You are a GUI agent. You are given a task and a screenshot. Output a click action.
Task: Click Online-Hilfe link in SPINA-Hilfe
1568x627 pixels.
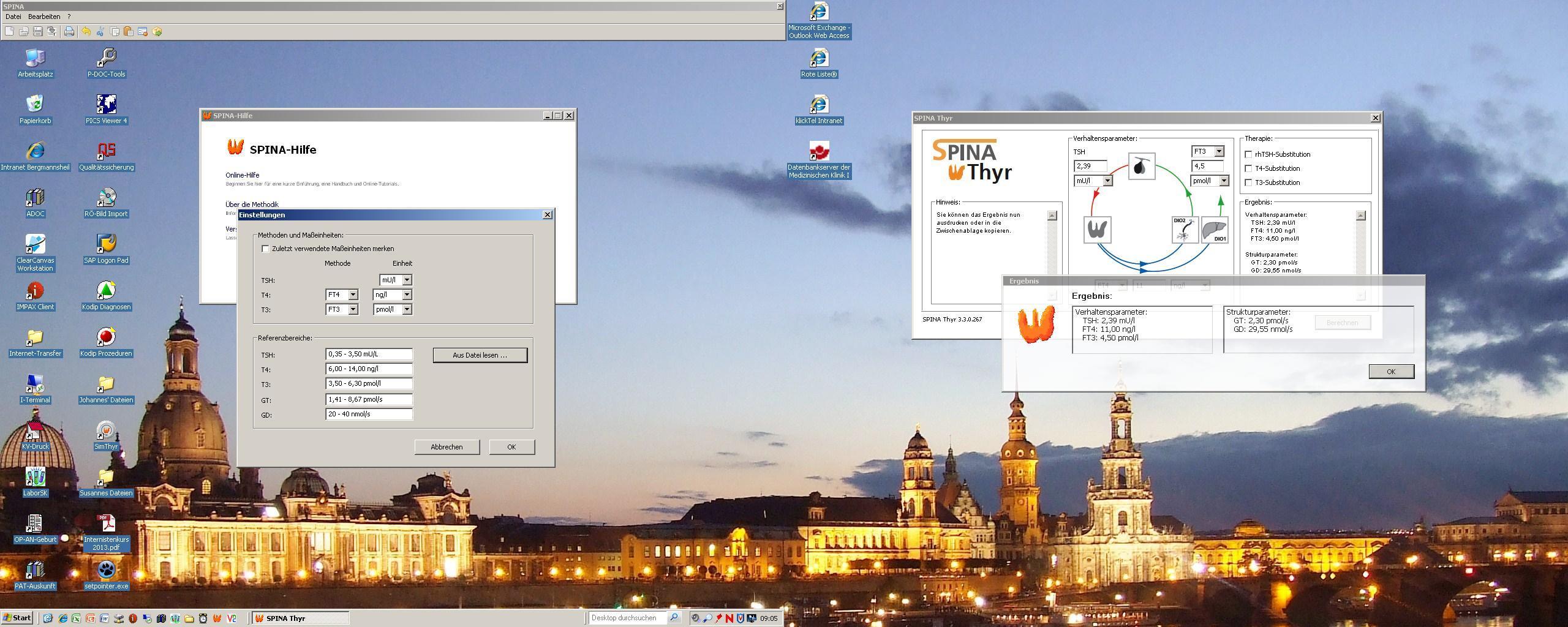(243, 175)
